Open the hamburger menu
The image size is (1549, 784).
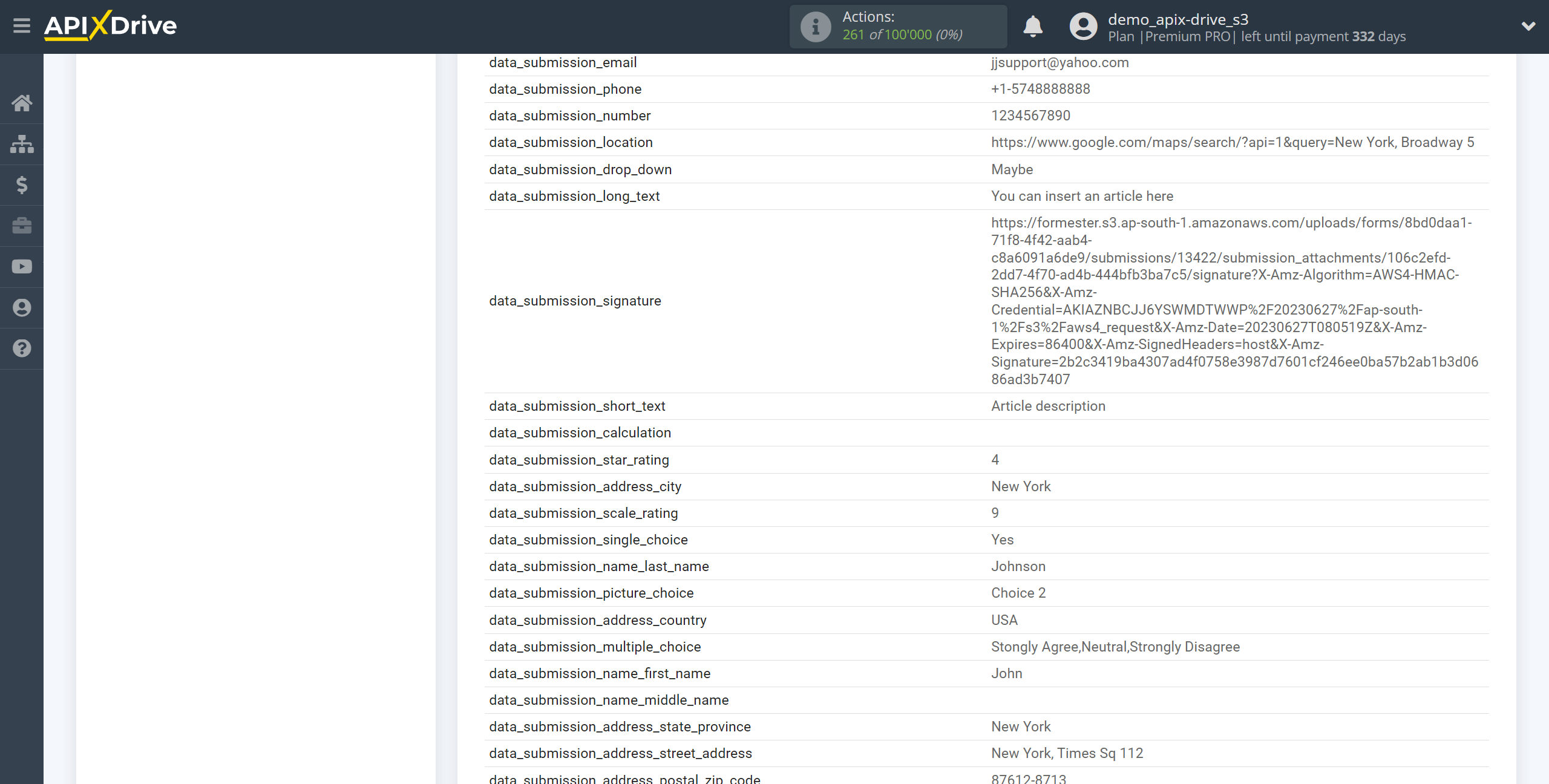pos(22,25)
